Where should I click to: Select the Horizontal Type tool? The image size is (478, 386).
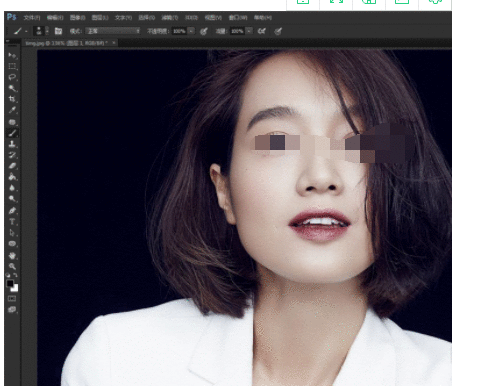[x=12, y=222]
